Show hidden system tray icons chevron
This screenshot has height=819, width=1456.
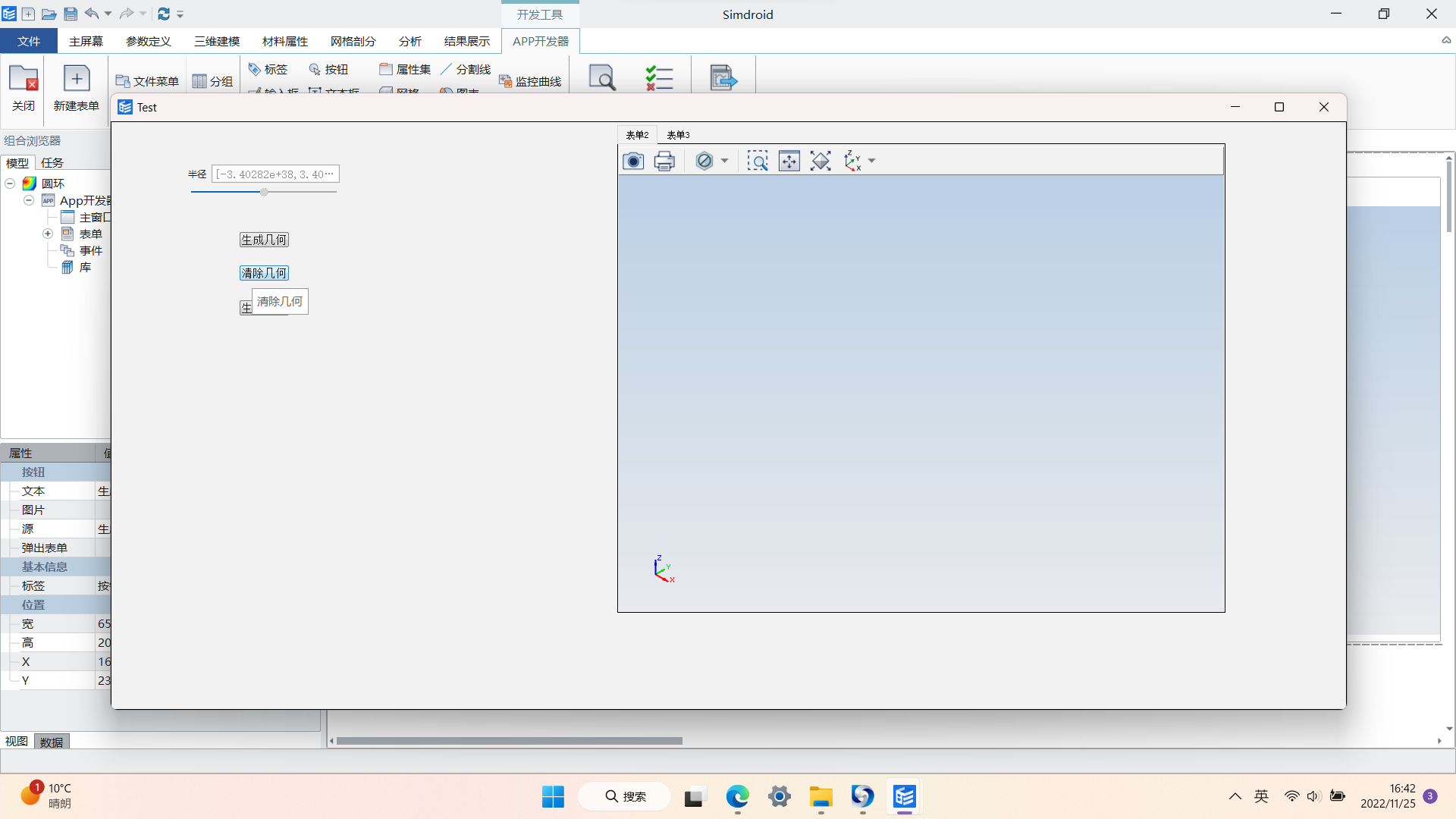(x=1235, y=796)
